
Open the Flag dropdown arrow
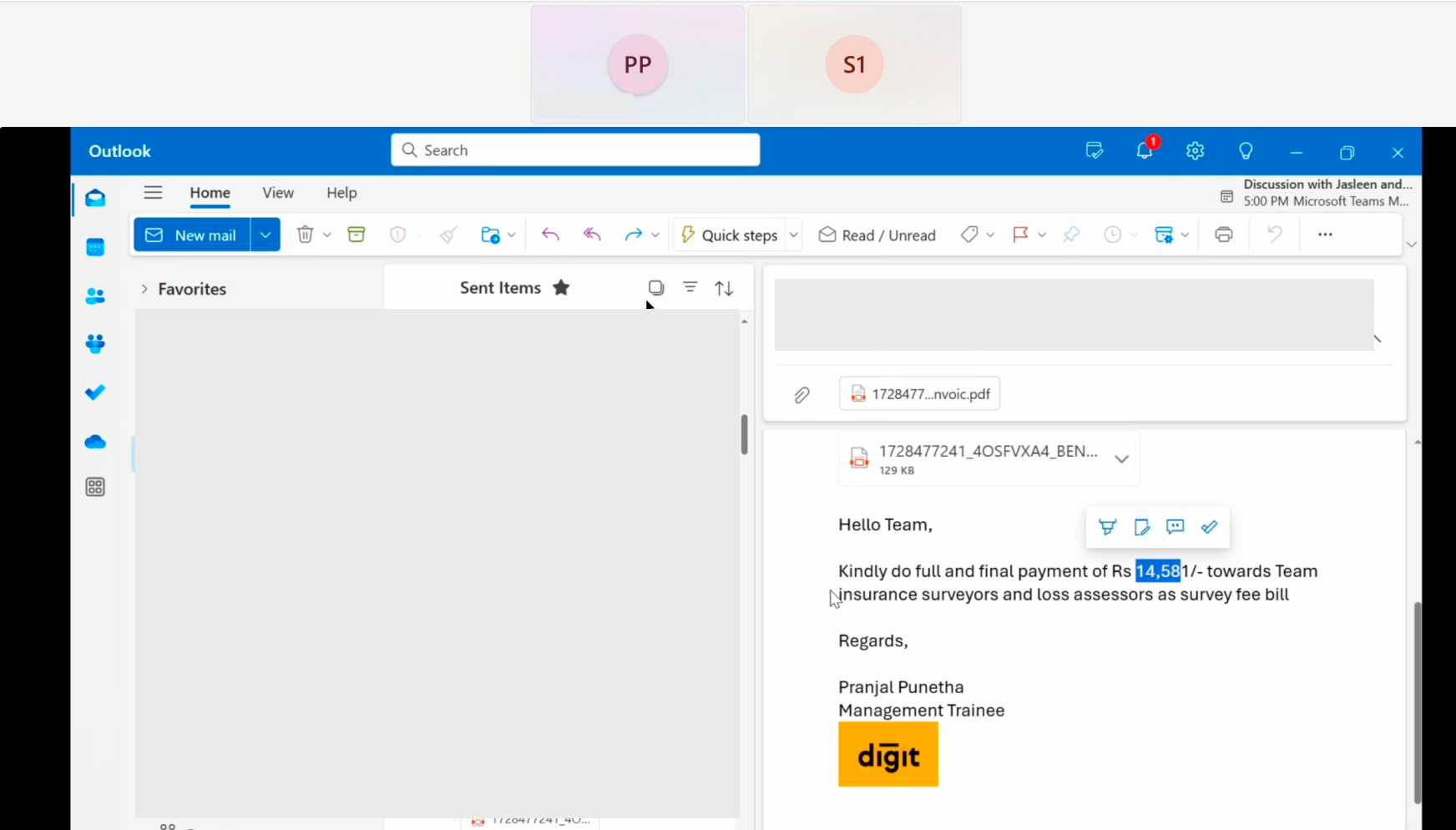point(1042,235)
